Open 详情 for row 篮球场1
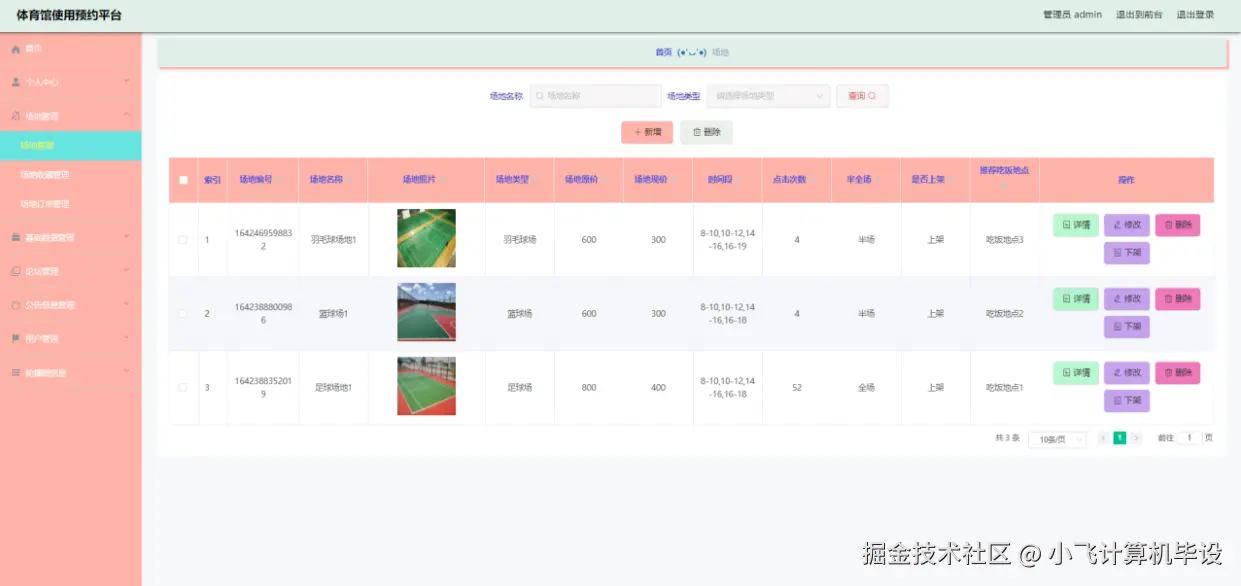This screenshot has width=1241, height=586. (1076, 299)
